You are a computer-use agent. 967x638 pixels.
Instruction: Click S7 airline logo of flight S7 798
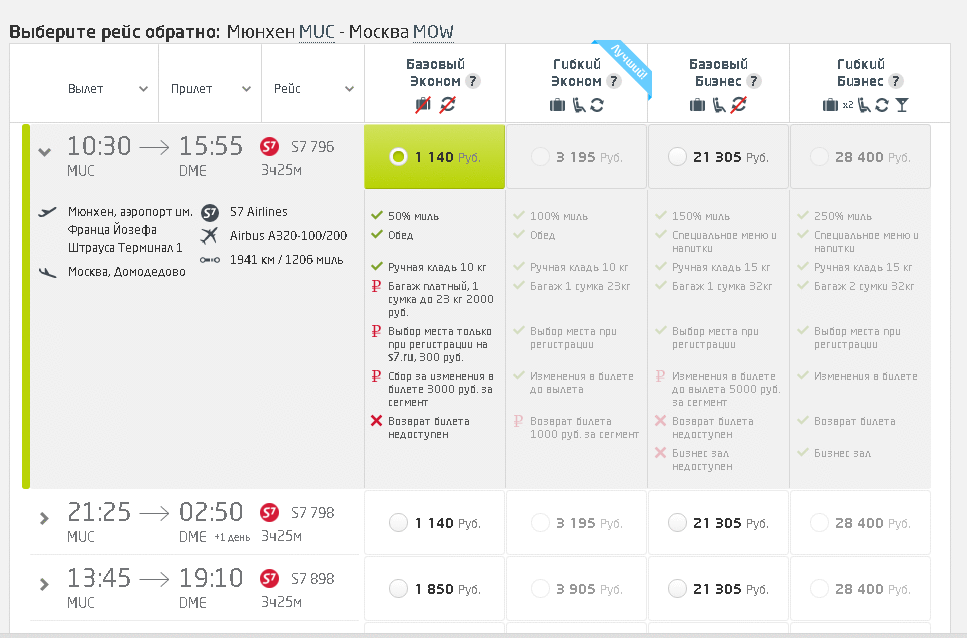pyautogui.click(x=269, y=513)
